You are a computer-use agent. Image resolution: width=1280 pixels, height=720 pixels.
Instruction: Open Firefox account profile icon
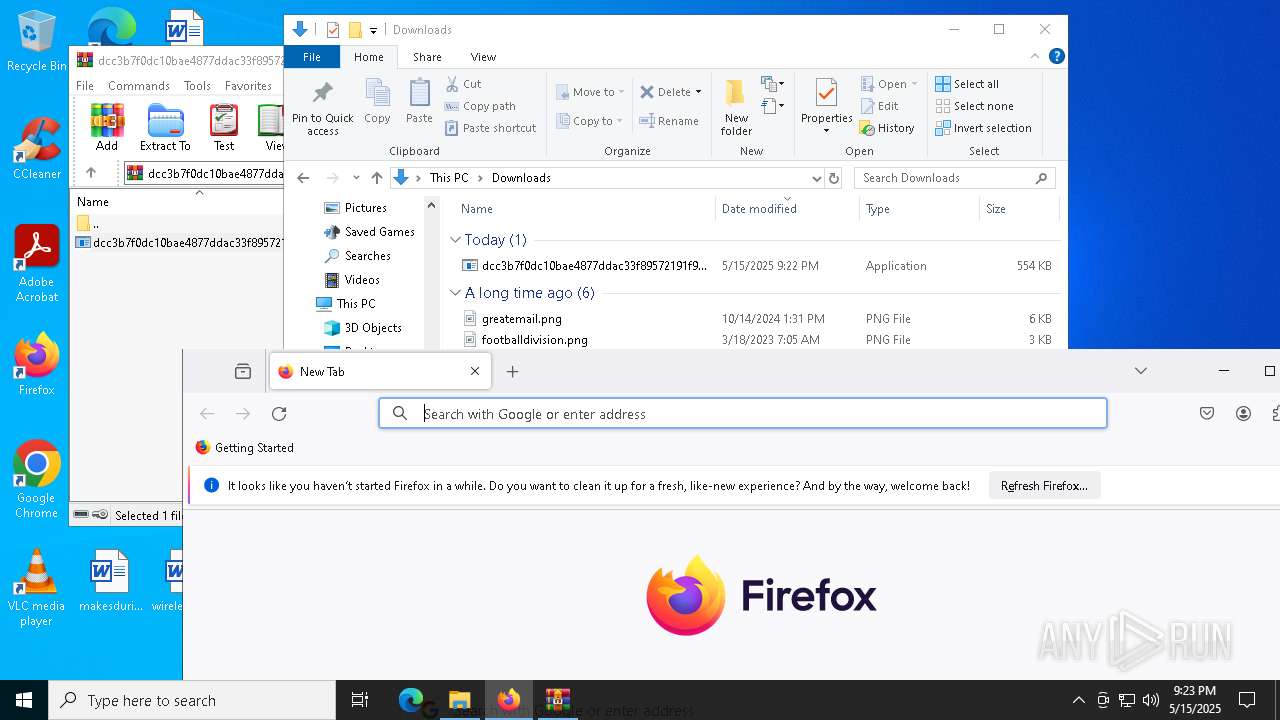[x=1243, y=413]
